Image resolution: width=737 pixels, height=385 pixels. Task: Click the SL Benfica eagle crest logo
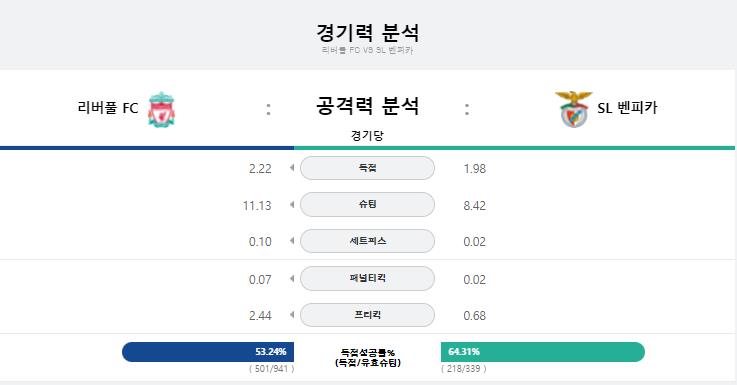pos(573,110)
